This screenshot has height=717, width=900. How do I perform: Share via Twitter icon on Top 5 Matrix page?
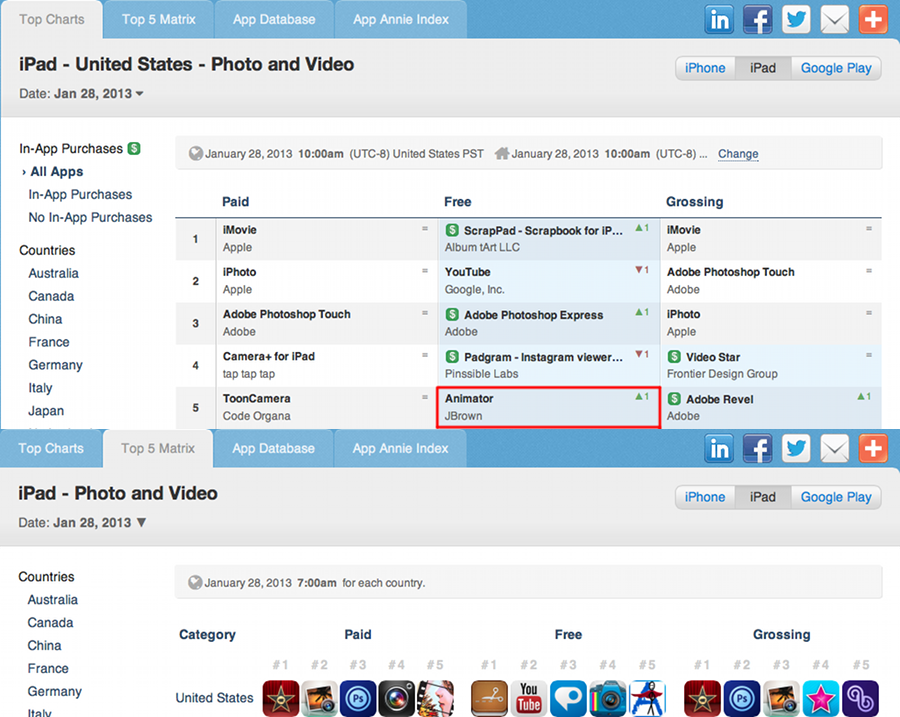pyautogui.click(x=796, y=448)
